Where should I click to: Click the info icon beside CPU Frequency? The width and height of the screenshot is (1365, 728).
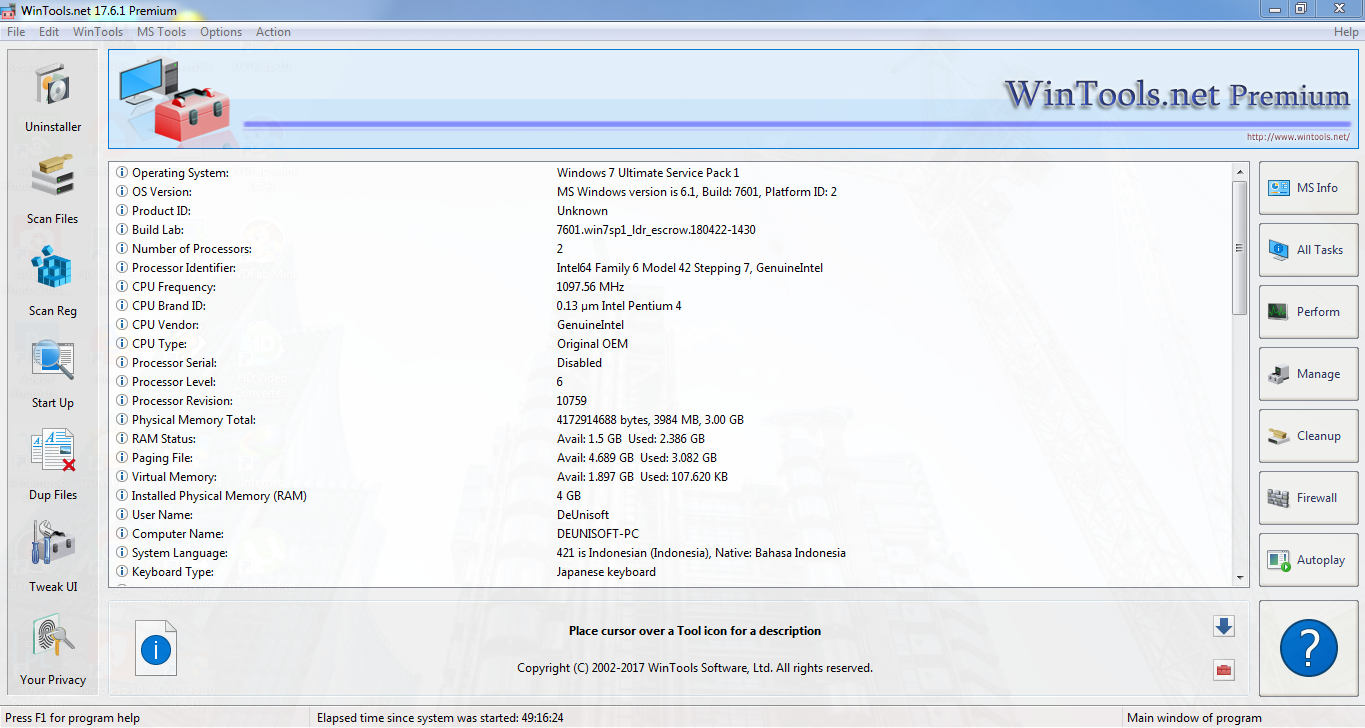[122, 287]
